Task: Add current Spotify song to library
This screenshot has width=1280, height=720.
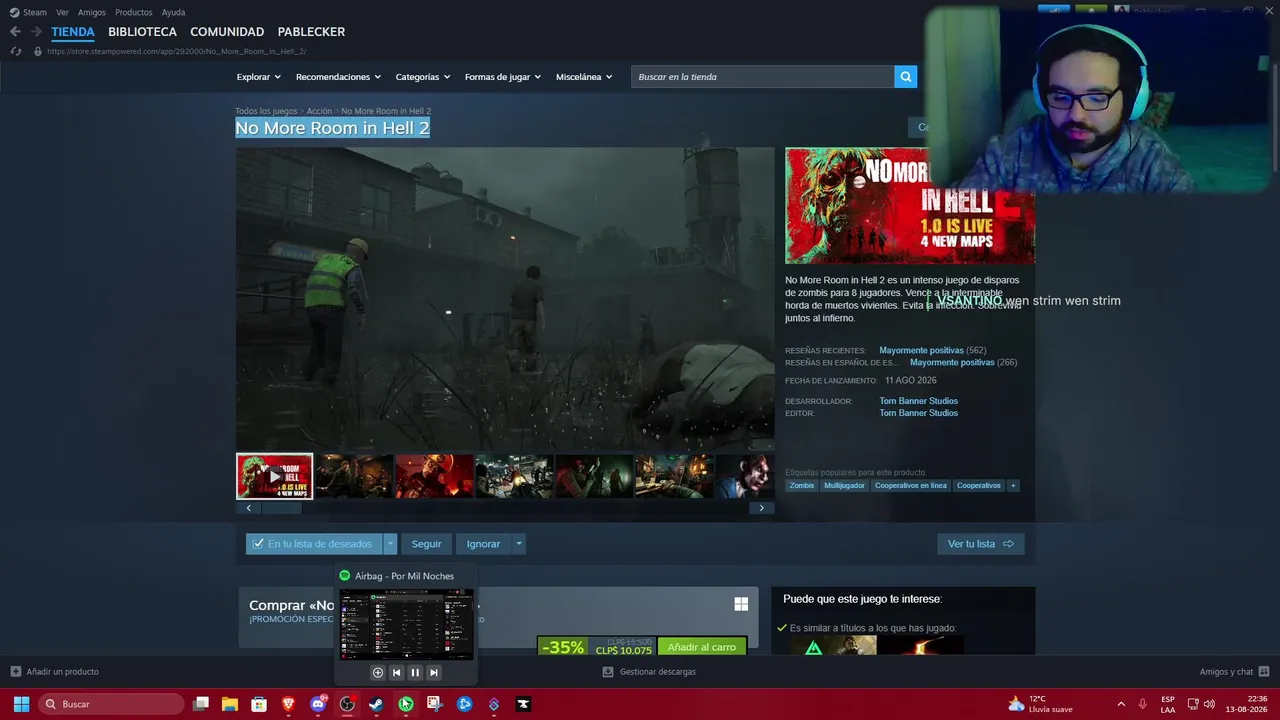Action: [x=377, y=673]
